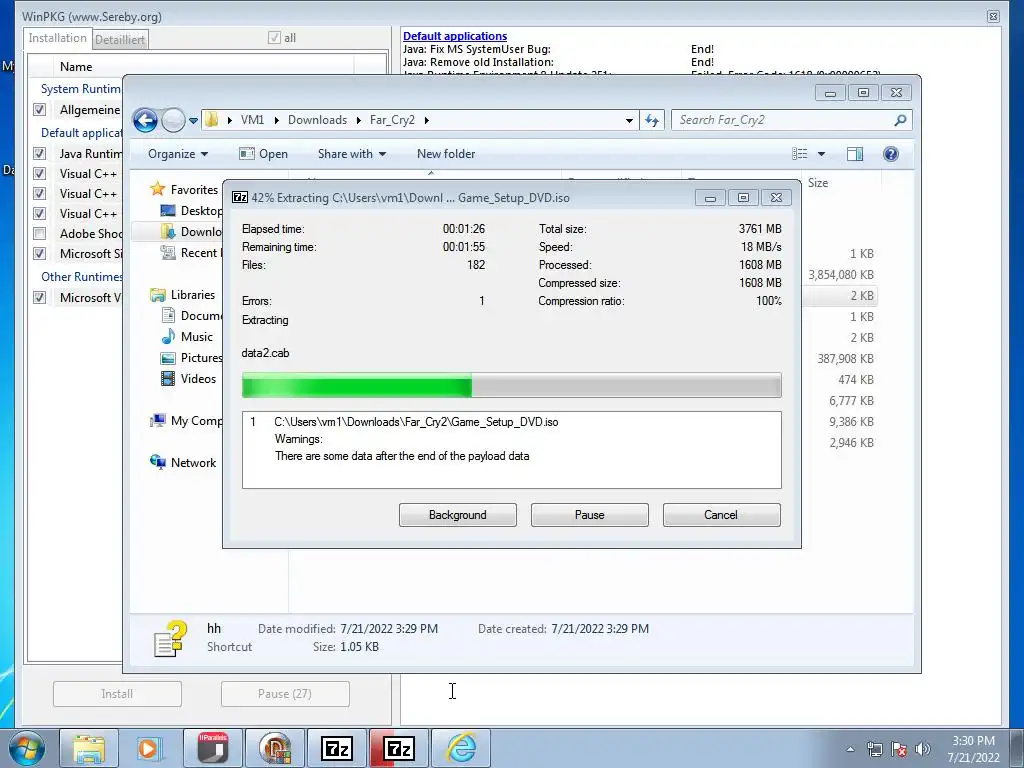Toggle Java Runtime checkbox in WinPKG

click(39, 153)
